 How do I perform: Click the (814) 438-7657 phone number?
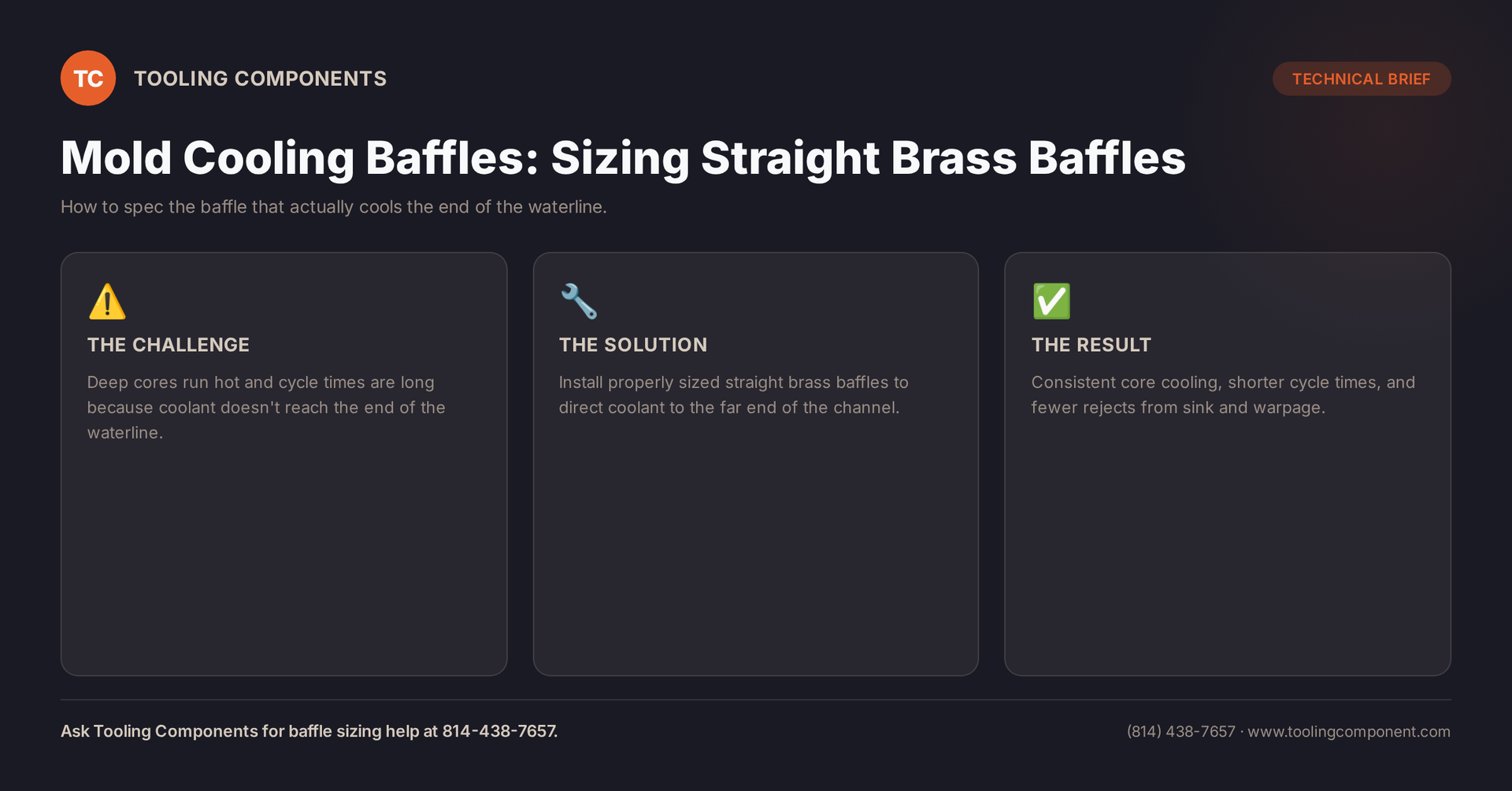click(1181, 731)
